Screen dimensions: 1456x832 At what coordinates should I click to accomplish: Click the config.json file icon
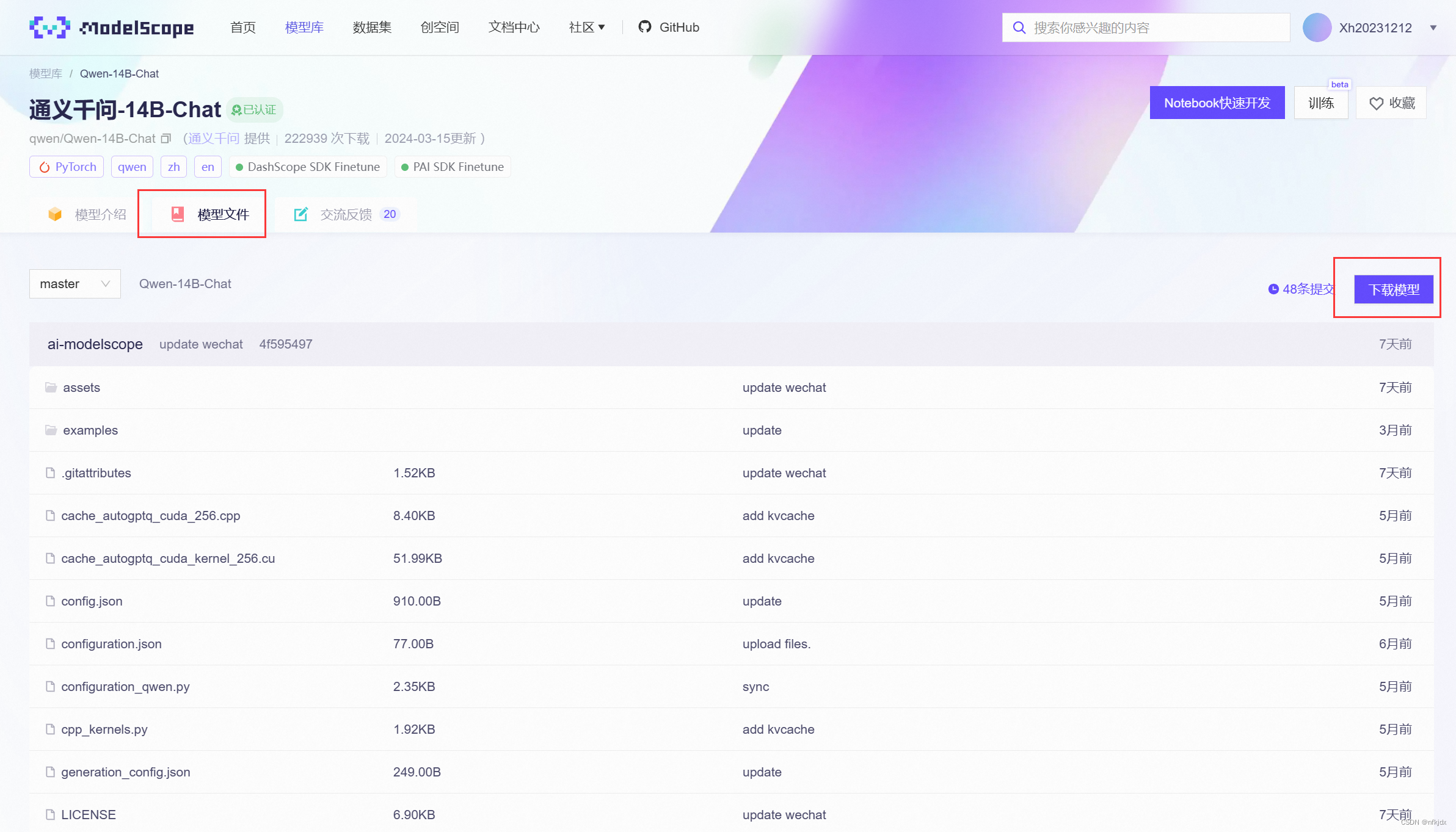coord(51,601)
